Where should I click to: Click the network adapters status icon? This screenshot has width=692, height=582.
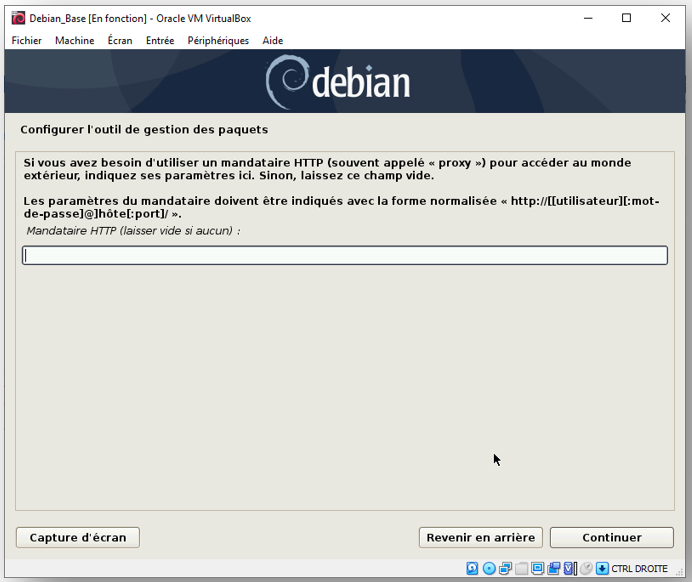[x=505, y=568]
